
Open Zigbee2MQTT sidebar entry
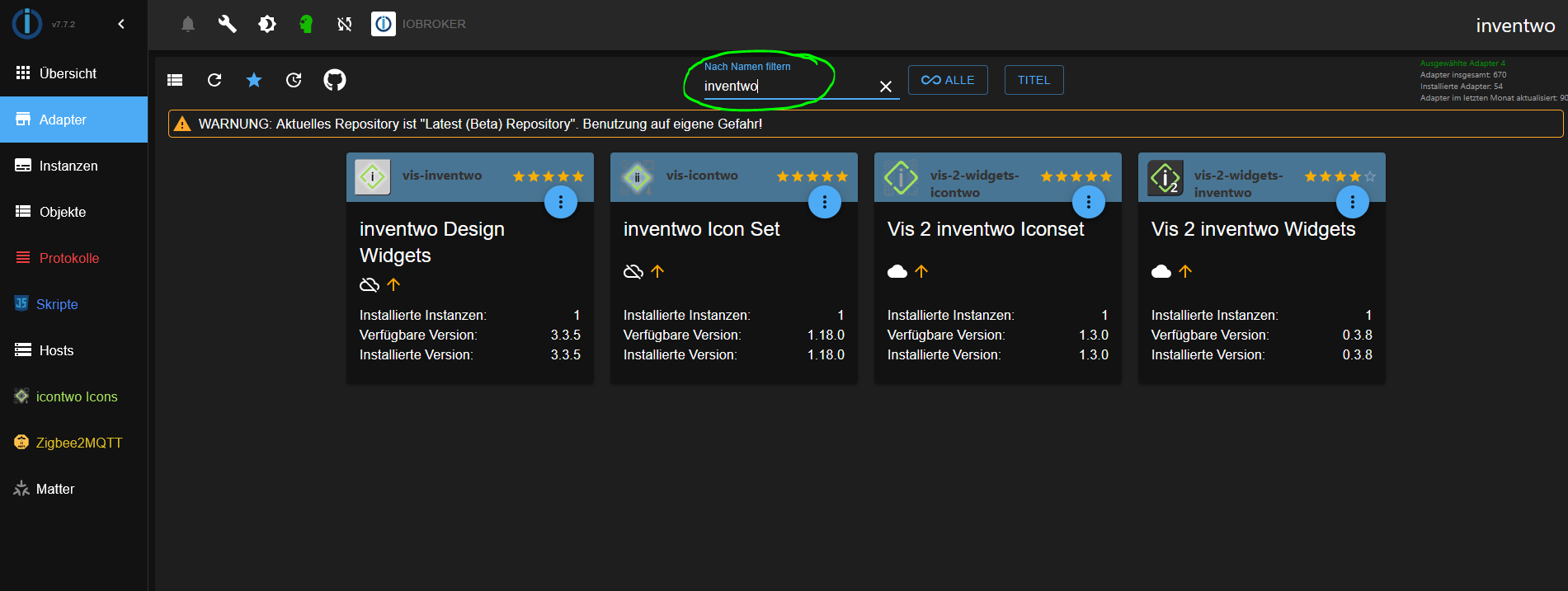tap(74, 443)
